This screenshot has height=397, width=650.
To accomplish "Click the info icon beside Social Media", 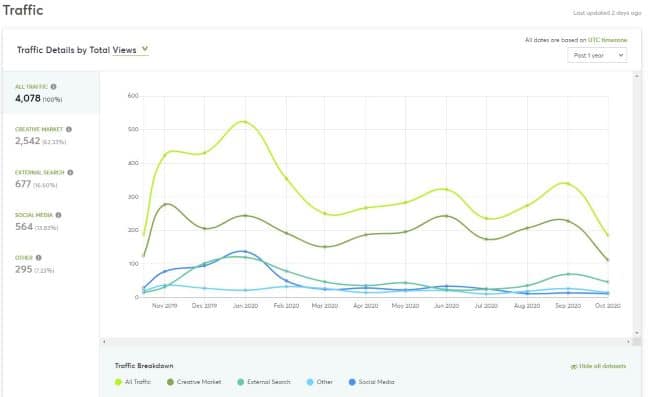I will tap(58, 215).
